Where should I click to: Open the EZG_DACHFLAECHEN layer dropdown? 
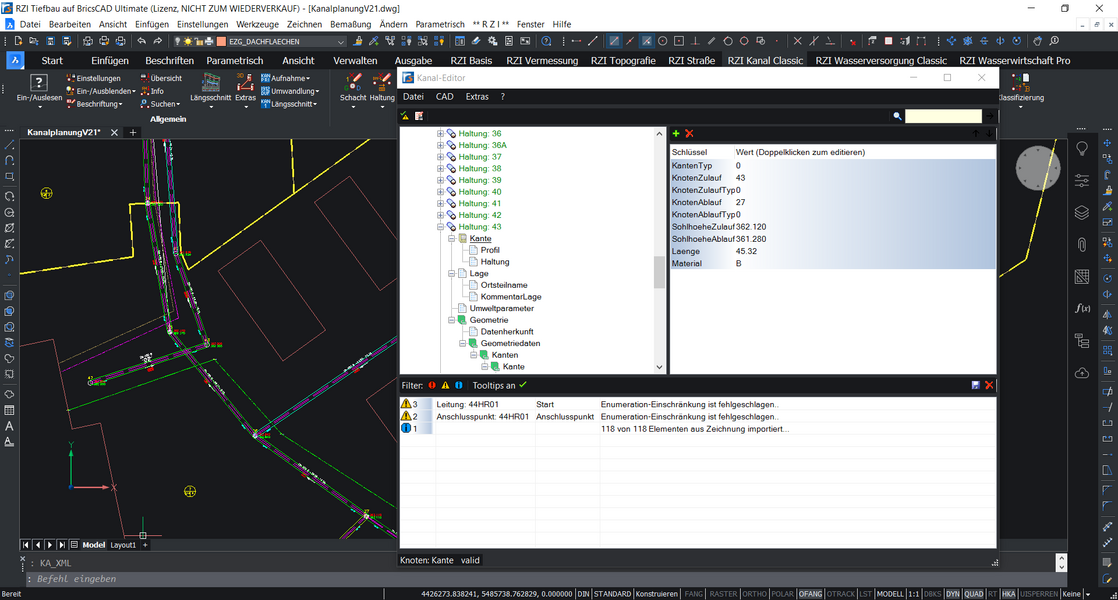tap(341, 42)
